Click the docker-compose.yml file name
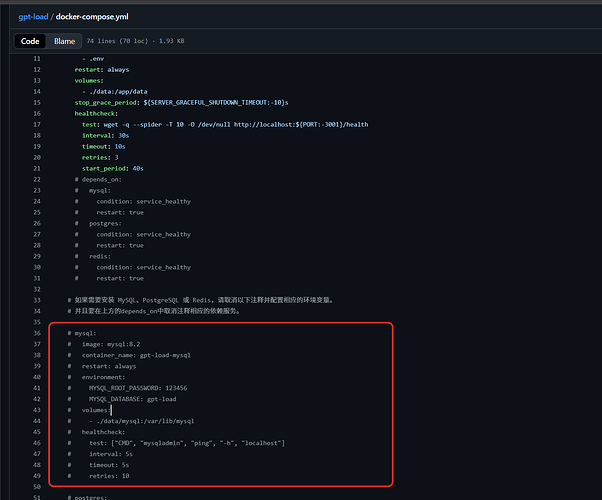The width and height of the screenshot is (602, 500). point(92,17)
